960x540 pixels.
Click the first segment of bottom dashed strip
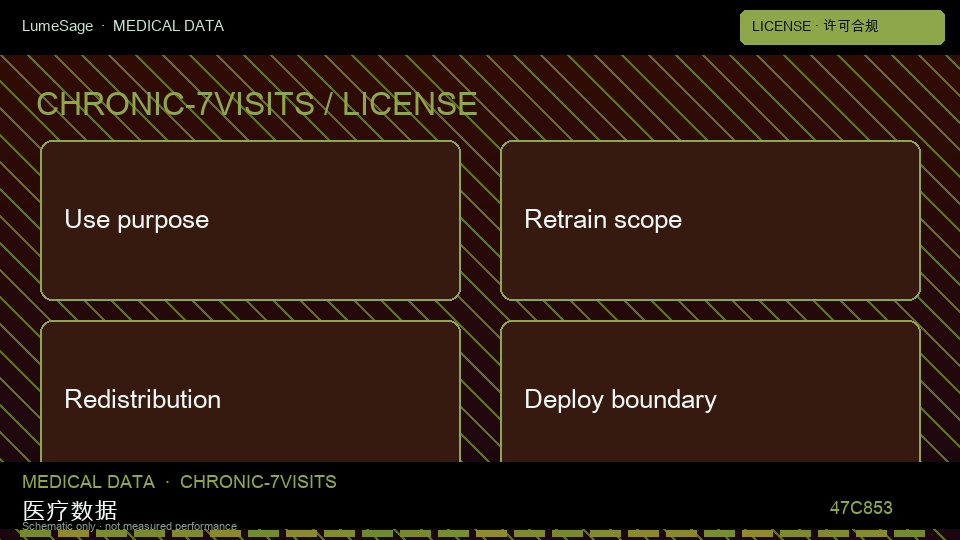click(x=36, y=534)
